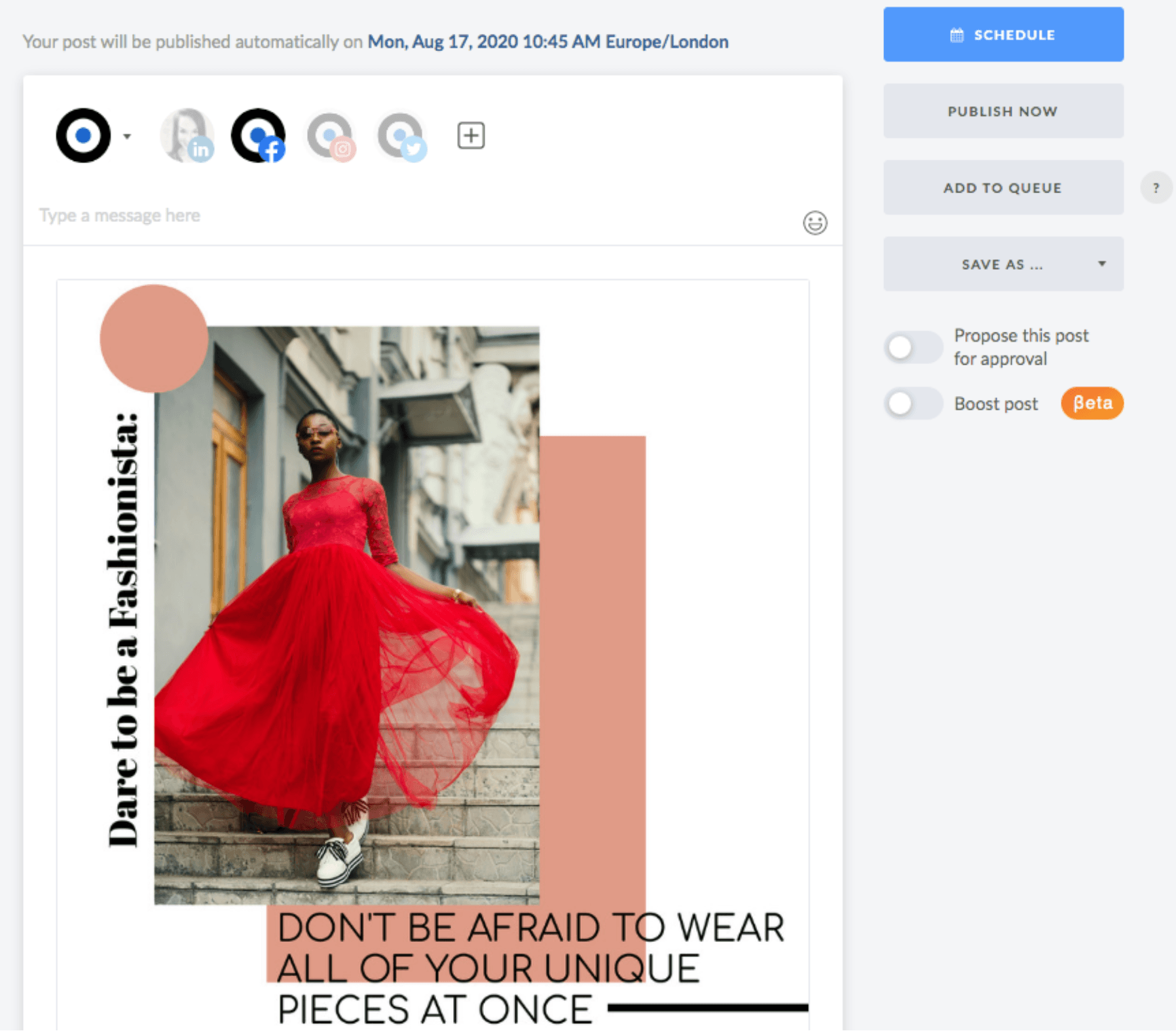Screen dimensions: 1176x1033
Task: Click the main workspace logo avatar
Action: point(83,136)
